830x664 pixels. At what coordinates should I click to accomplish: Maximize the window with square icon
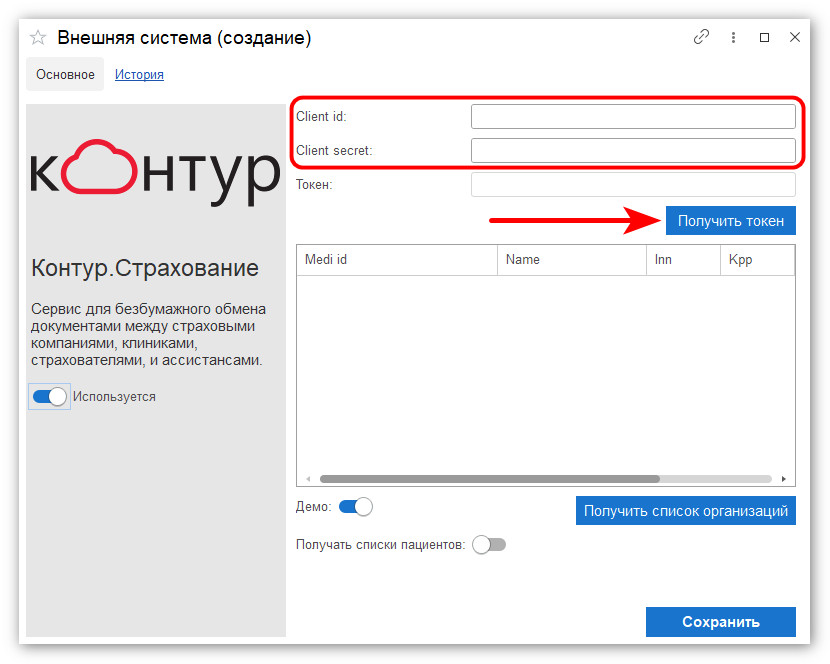tap(764, 38)
